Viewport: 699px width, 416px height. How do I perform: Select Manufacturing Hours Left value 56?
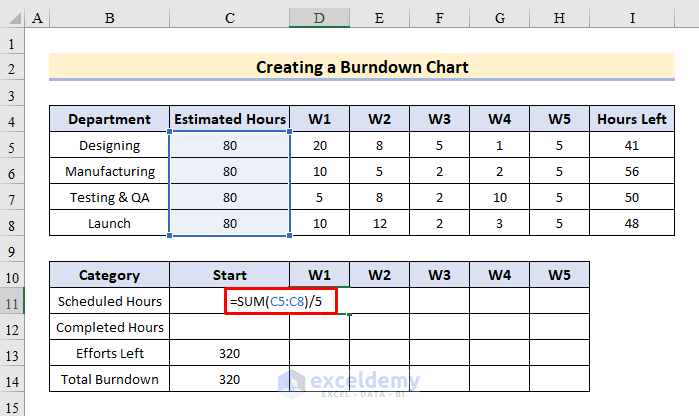631,171
